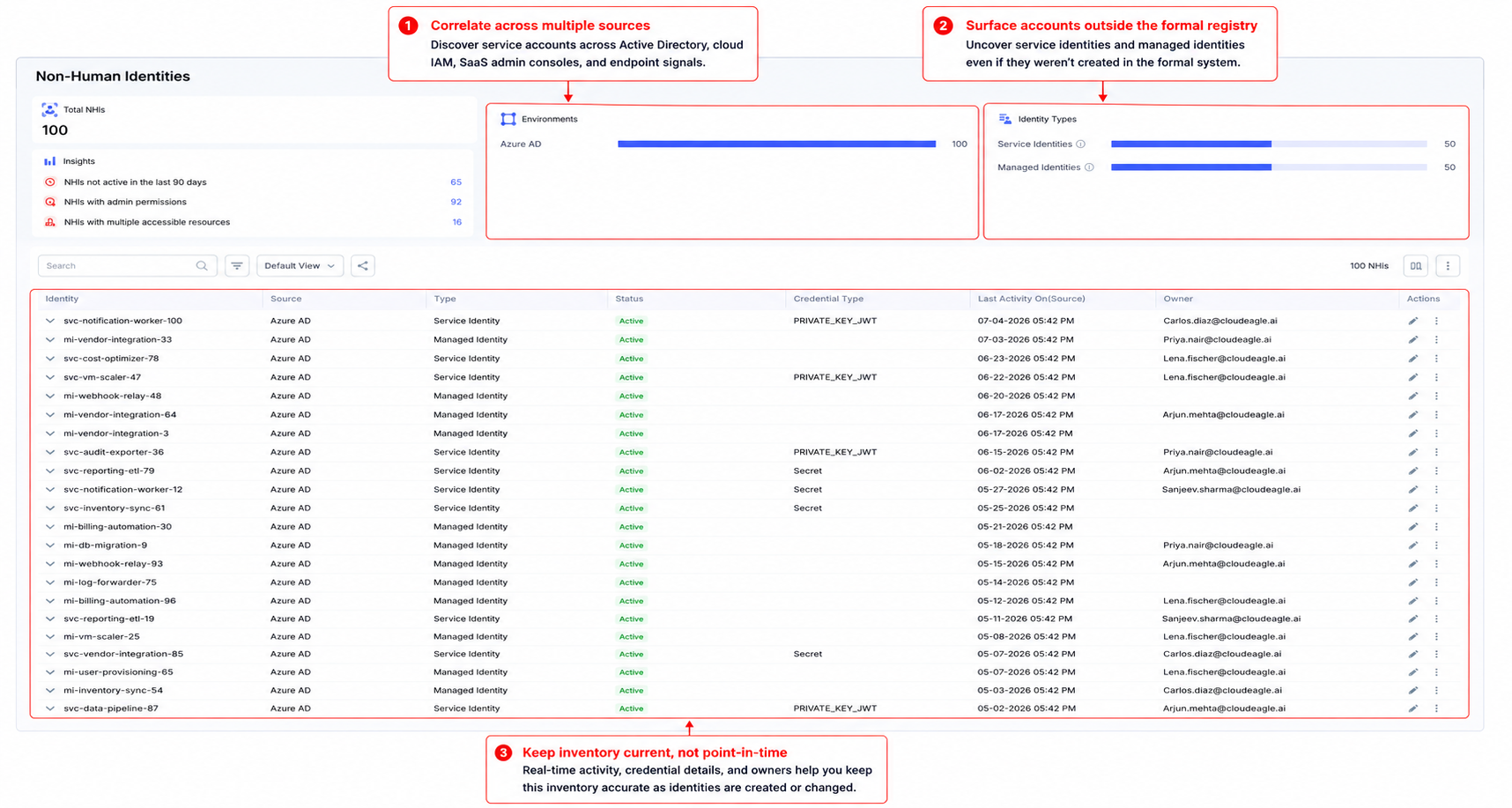
Task: Sort by the Credential Type column header
Action: tap(828, 300)
